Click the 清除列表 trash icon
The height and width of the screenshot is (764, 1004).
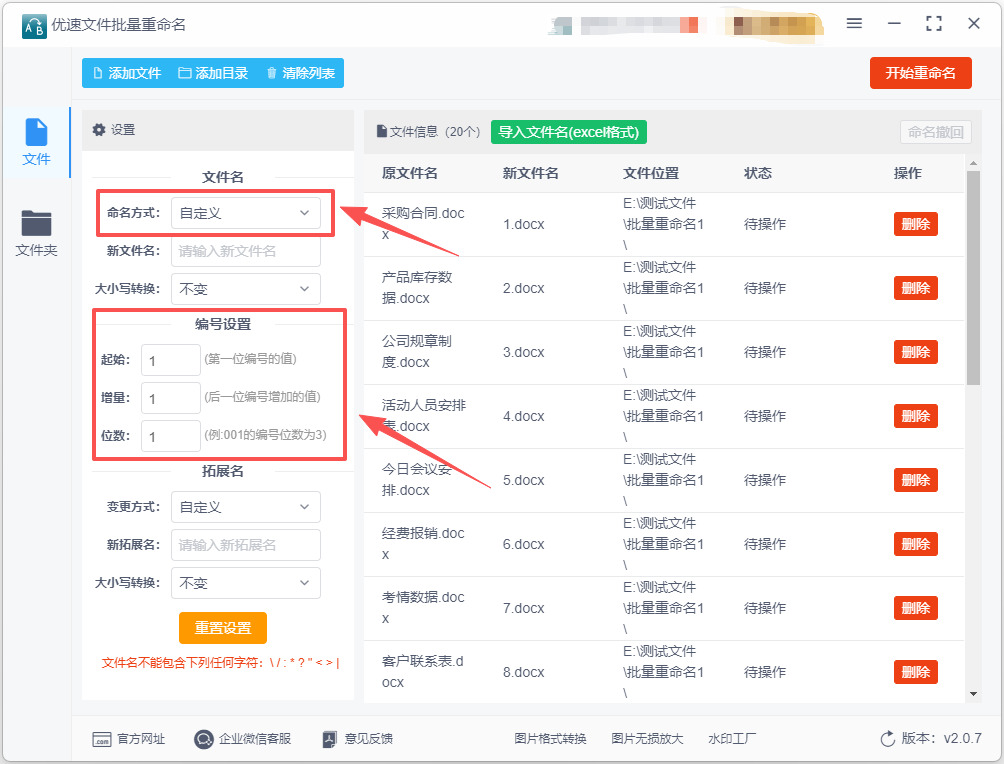click(x=272, y=73)
